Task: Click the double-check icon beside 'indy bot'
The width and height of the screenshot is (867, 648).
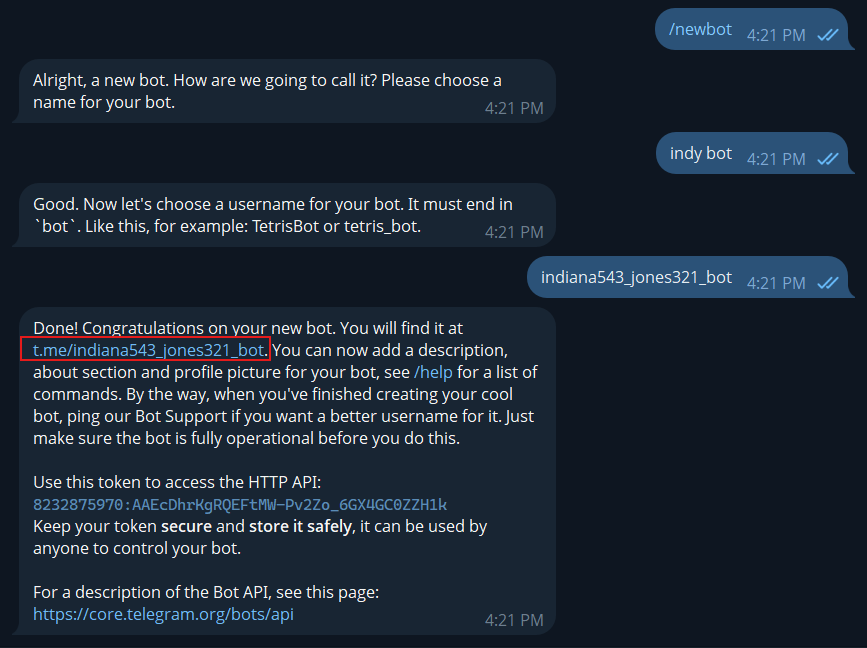Action: point(827,158)
